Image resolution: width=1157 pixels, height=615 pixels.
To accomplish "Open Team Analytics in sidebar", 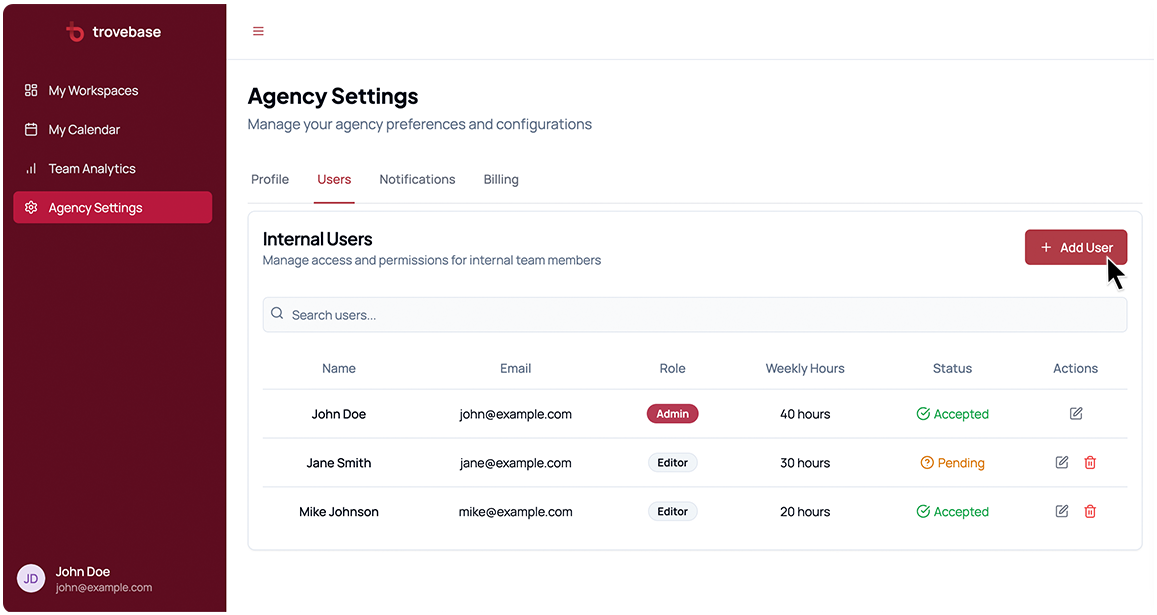I will tap(112, 168).
